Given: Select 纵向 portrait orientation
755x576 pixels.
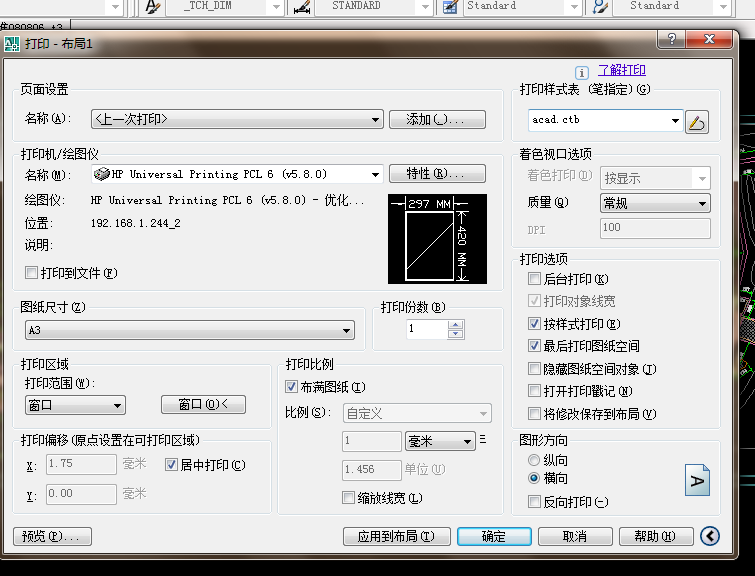Looking at the screenshot, I should [x=534, y=460].
